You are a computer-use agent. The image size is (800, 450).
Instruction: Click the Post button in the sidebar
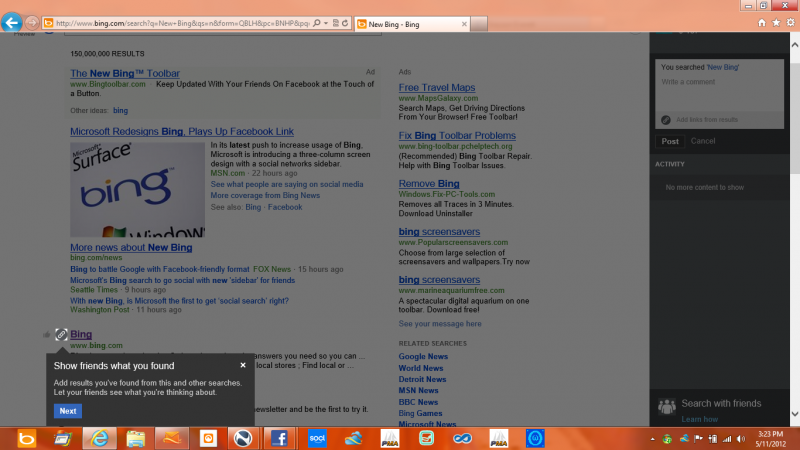tap(670, 141)
